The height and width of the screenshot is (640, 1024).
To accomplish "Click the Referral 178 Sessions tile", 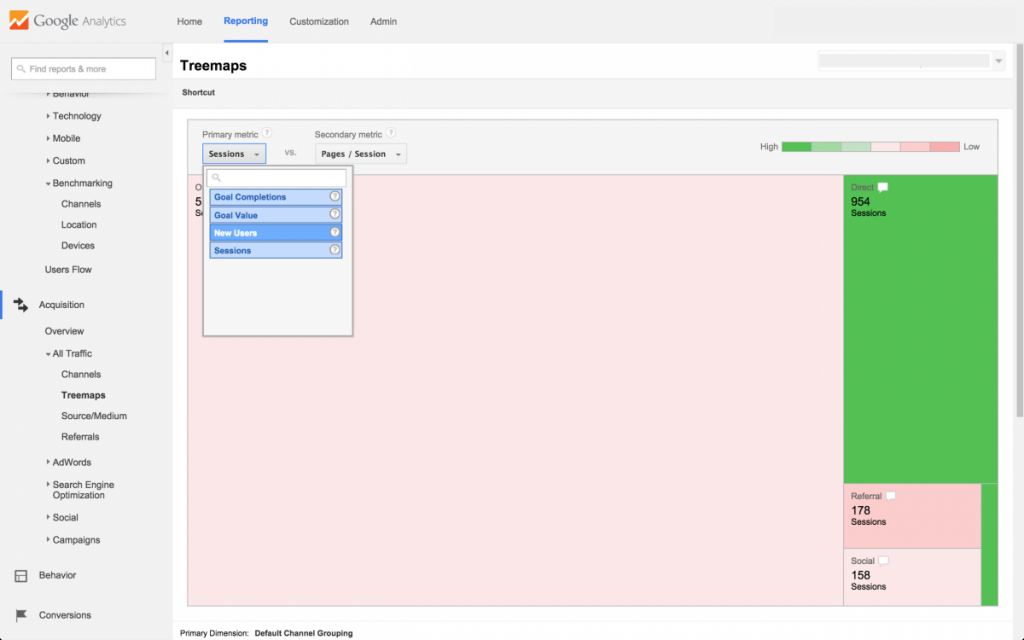I will tap(912, 516).
